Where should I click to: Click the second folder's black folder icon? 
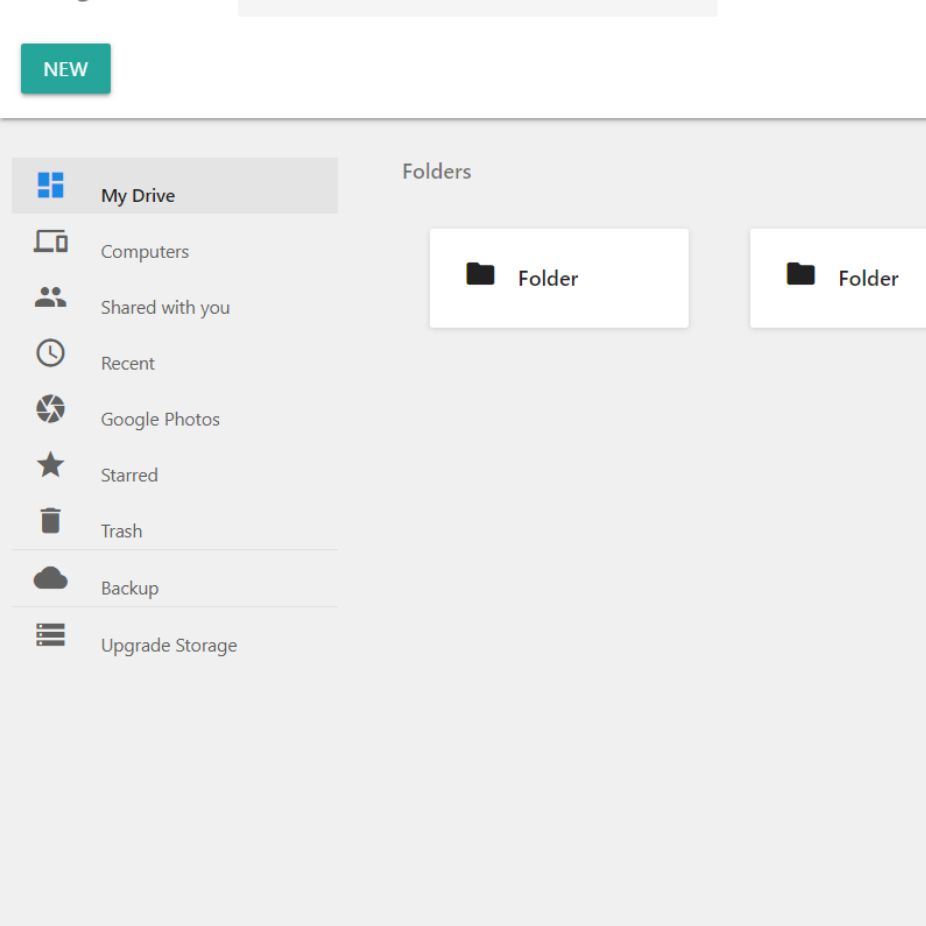click(x=801, y=274)
